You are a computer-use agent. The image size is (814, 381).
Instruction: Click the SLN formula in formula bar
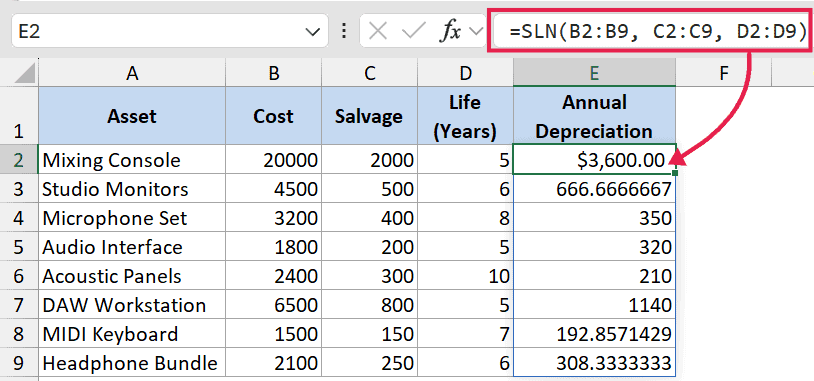point(658,32)
